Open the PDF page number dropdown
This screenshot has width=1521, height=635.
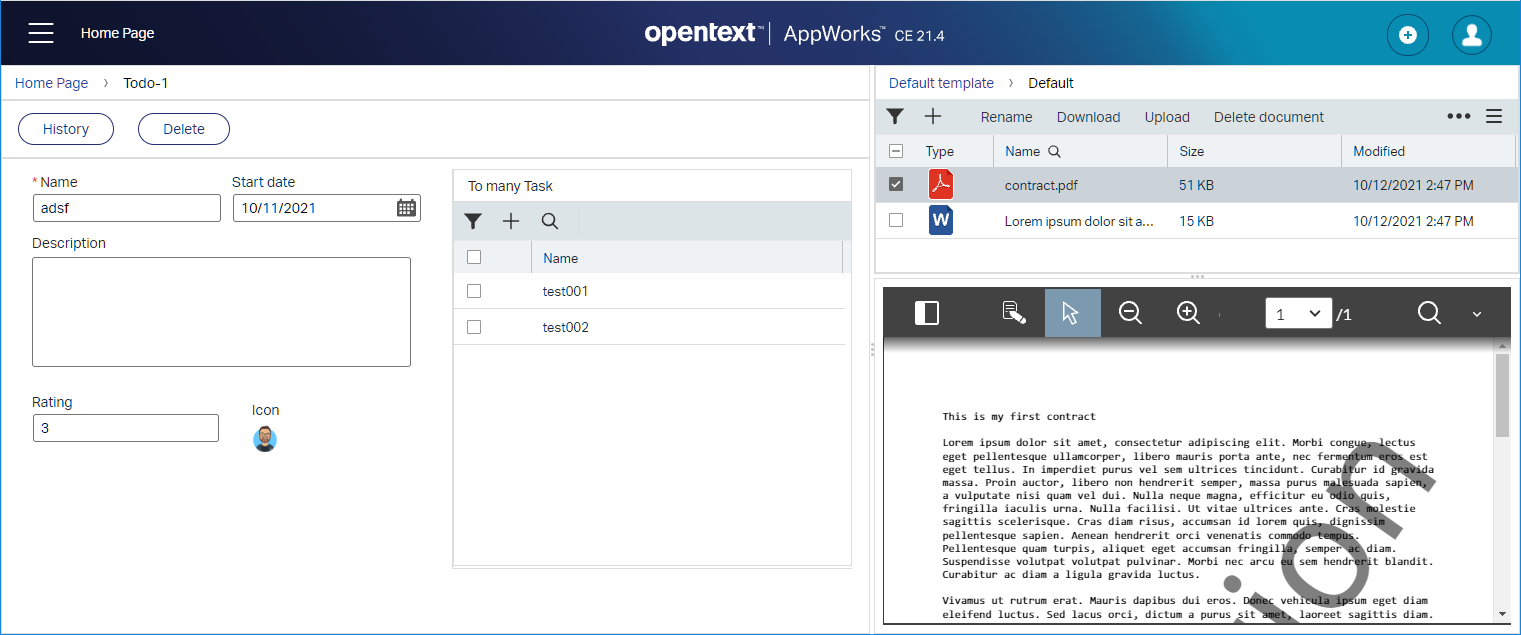tap(1298, 314)
